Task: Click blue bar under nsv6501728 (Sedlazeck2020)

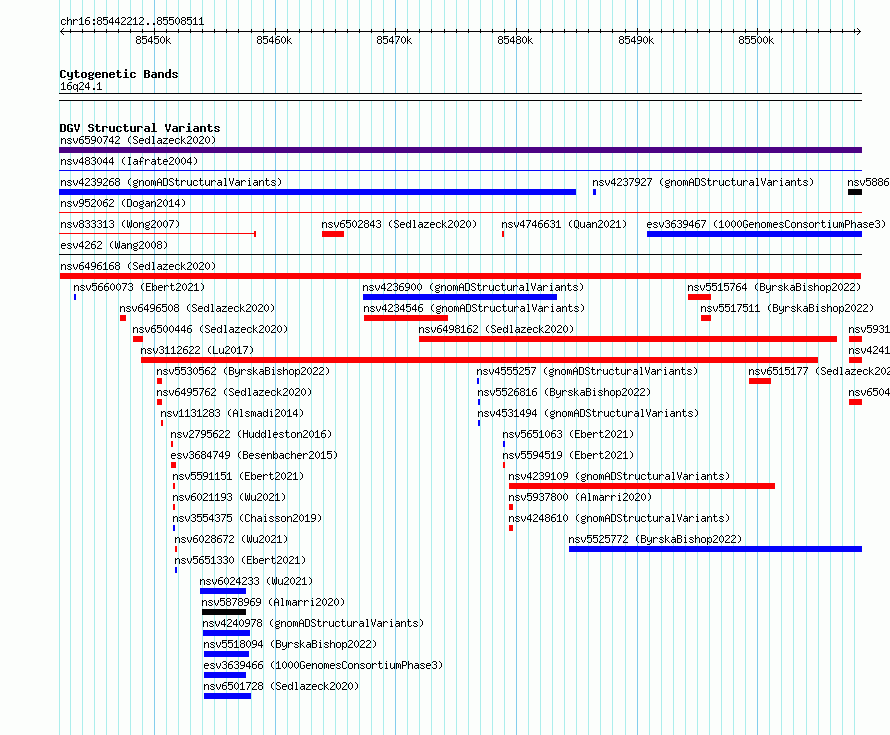Action: [227, 696]
